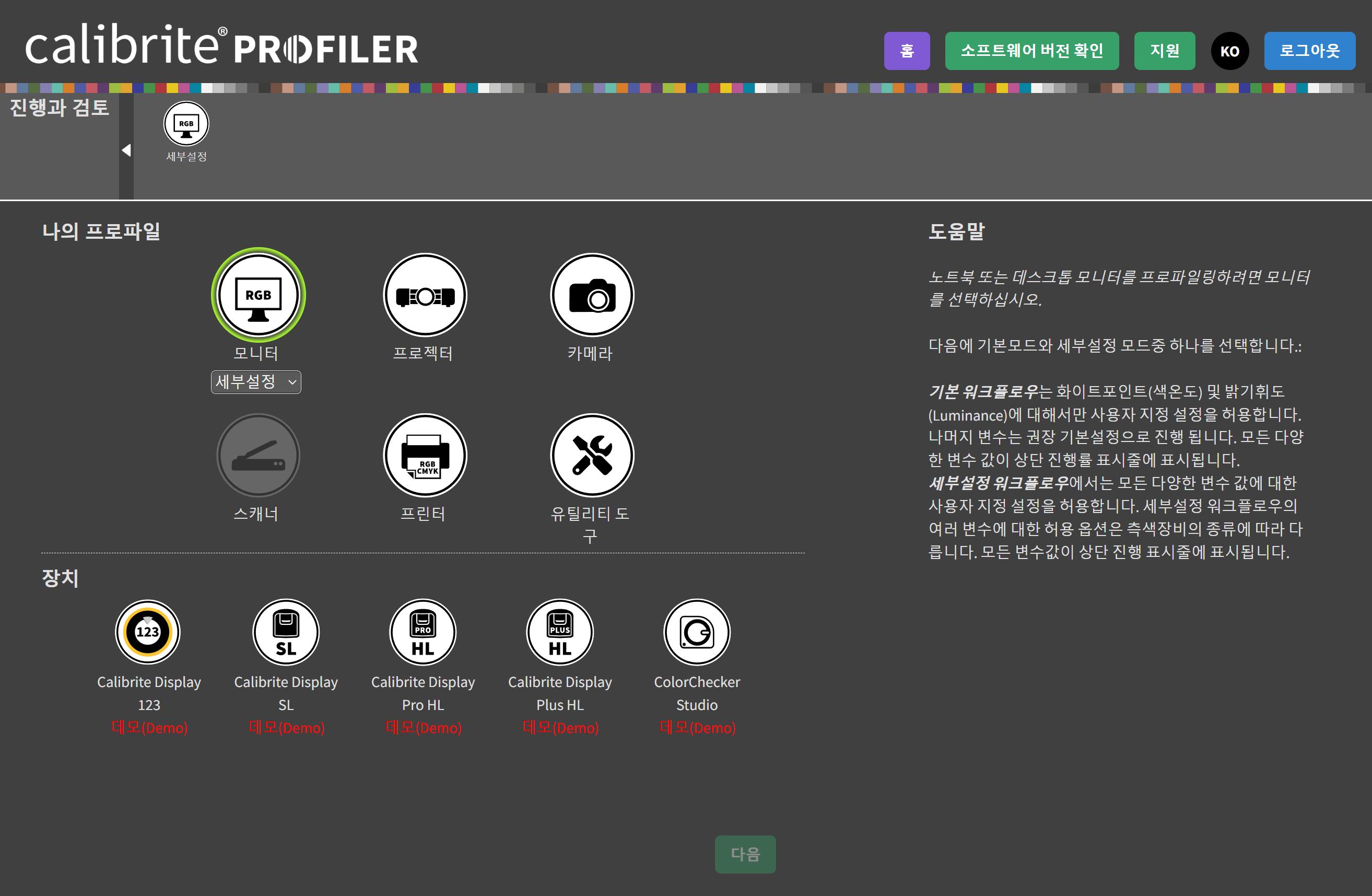
Task: Choose the Calibrite Display Pro HL device
Action: pyautogui.click(x=423, y=632)
